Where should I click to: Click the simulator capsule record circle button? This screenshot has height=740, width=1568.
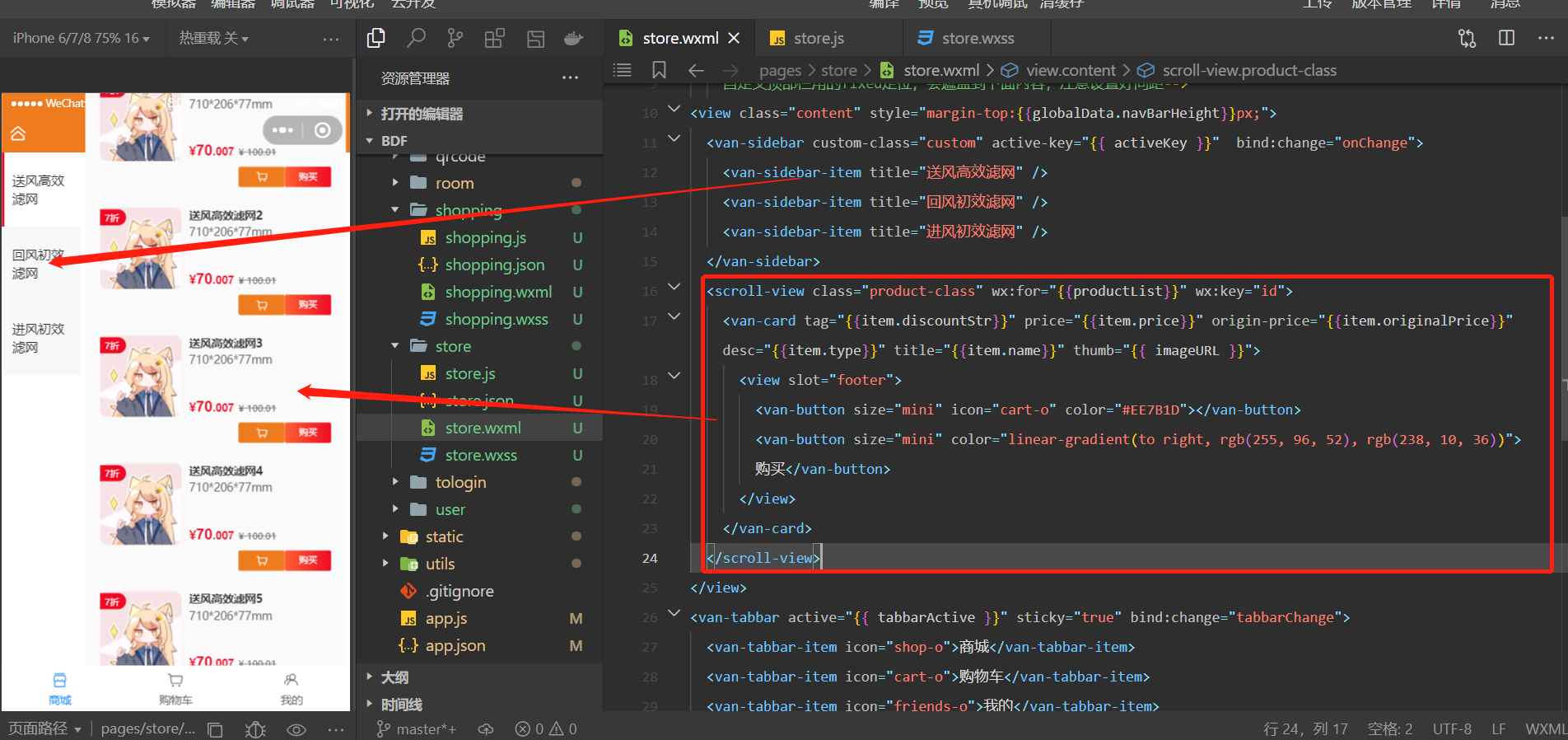[323, 130]
